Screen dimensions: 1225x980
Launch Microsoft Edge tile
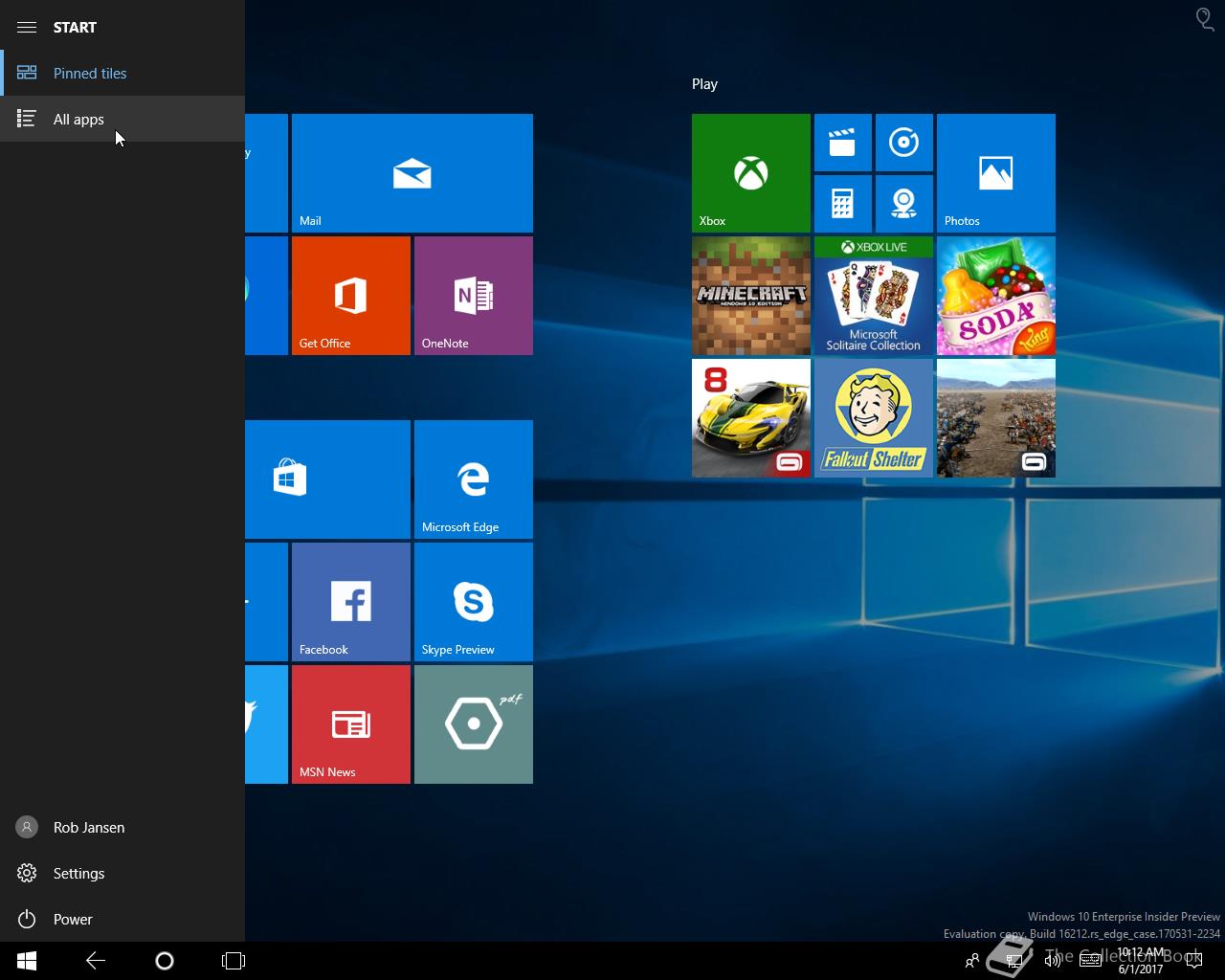click(474, 479)
